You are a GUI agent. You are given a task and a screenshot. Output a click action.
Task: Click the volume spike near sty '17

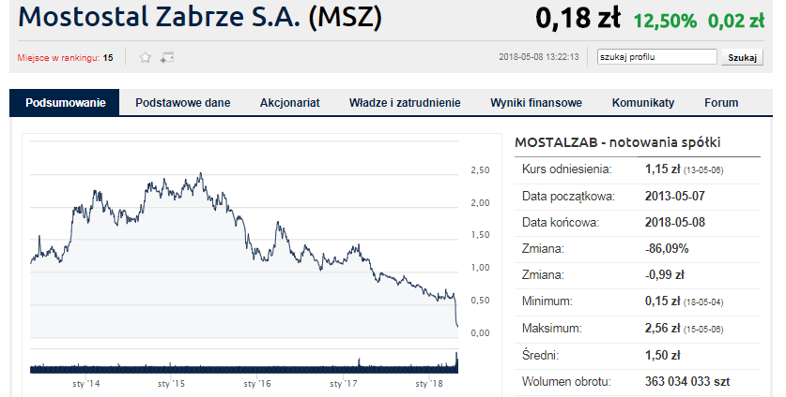(x=359, y=362)
